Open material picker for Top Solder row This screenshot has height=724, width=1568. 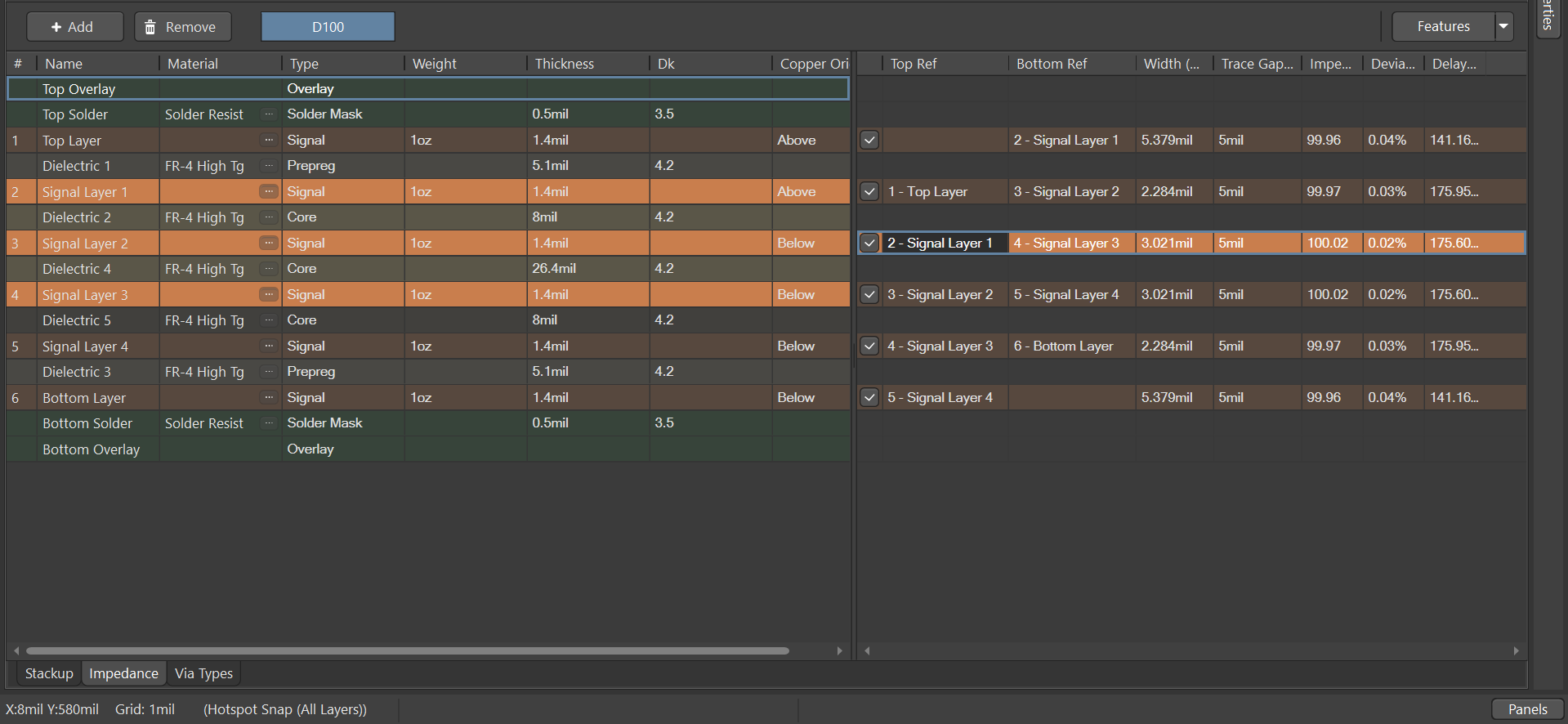pos(269,114)
